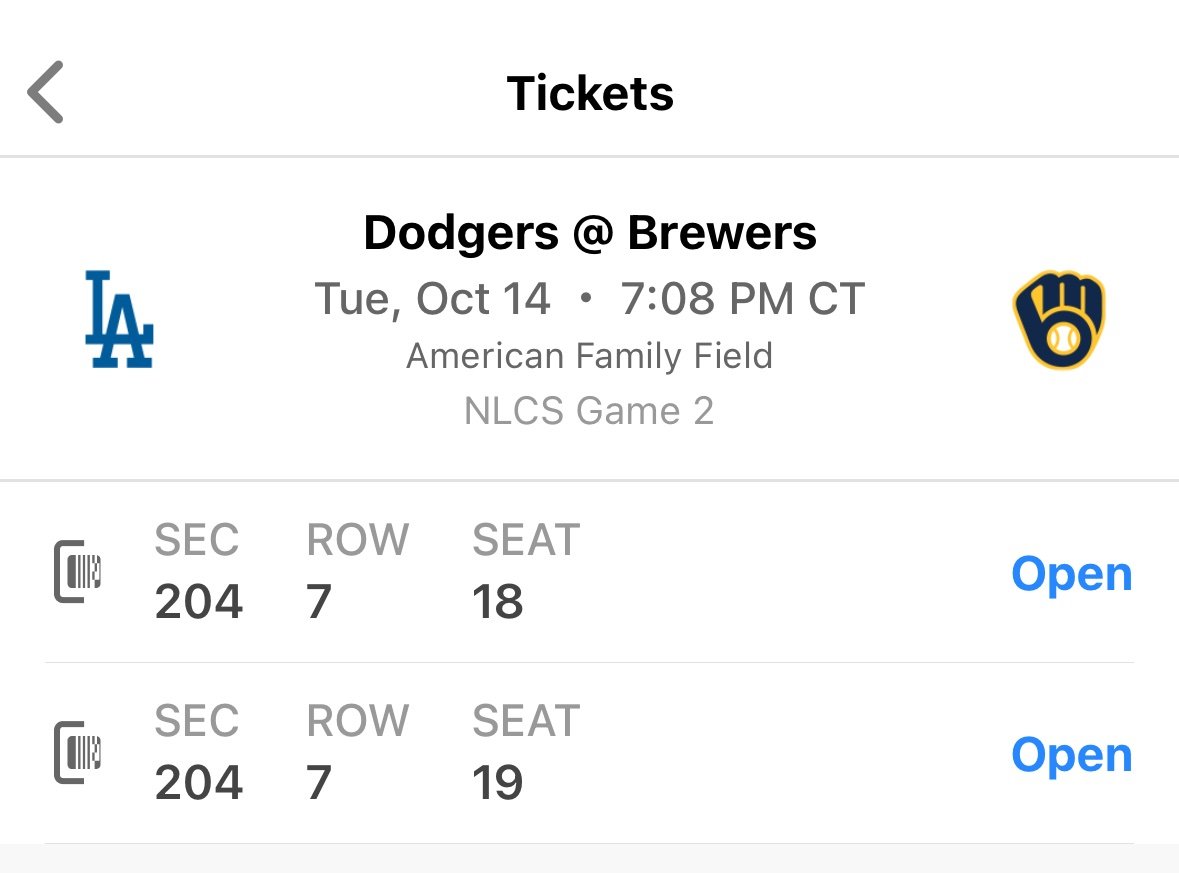Tap the Tue, Oct 14 date text

click(433, 299)
